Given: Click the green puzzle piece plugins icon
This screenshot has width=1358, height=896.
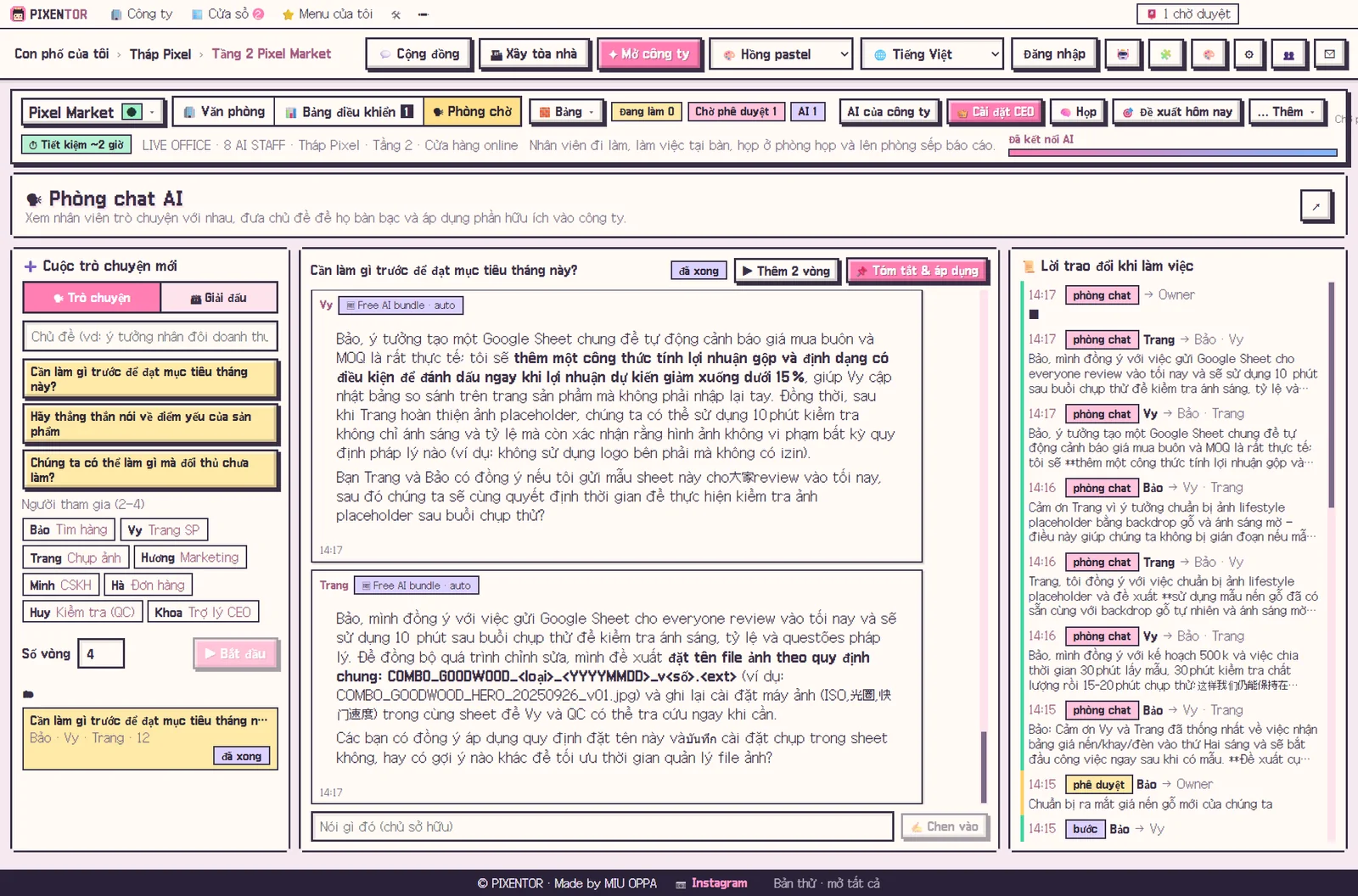Looking at the screenshot, I should [x=1165, y=54].
